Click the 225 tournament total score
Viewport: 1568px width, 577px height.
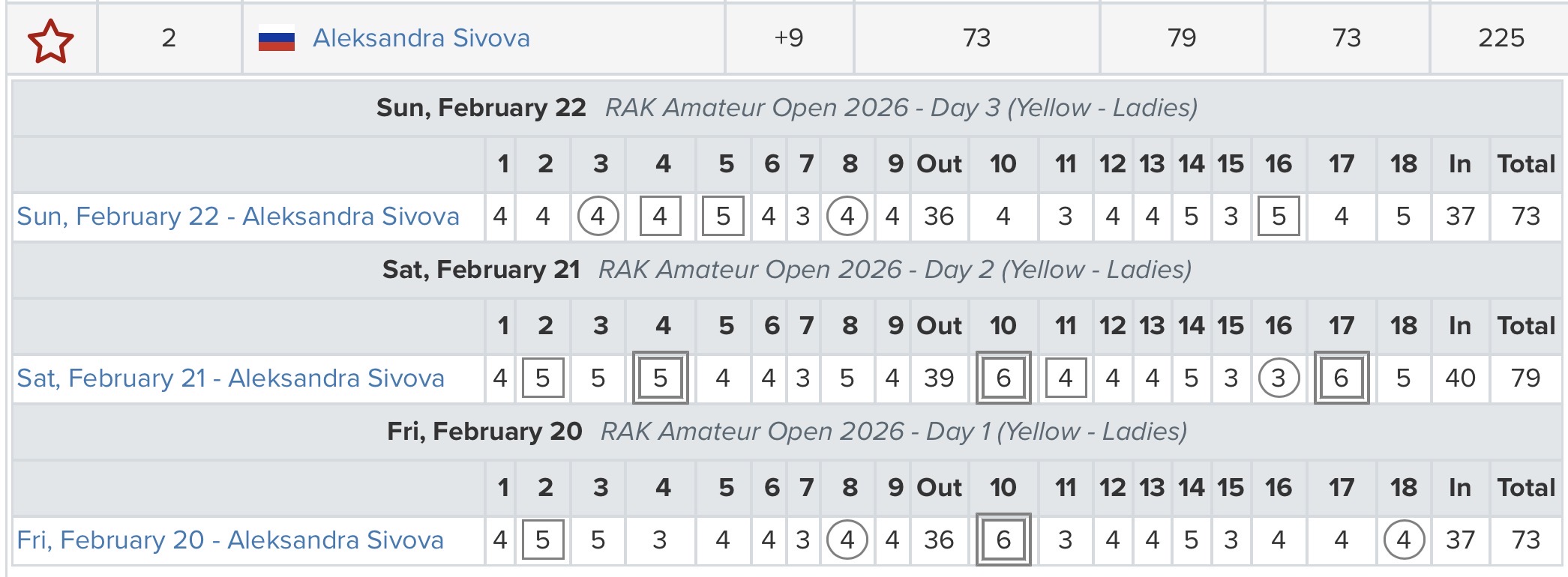[1501, 38]
